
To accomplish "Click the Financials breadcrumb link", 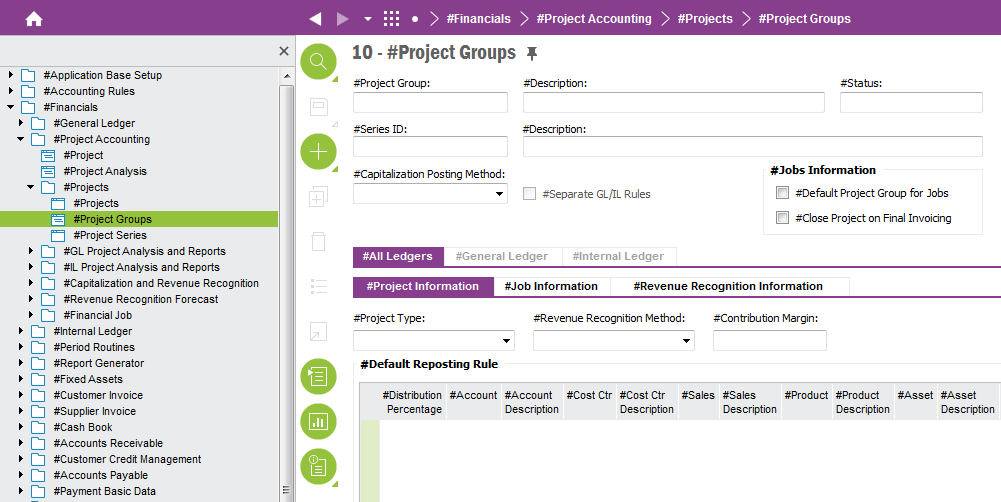I will coord(478,19).
